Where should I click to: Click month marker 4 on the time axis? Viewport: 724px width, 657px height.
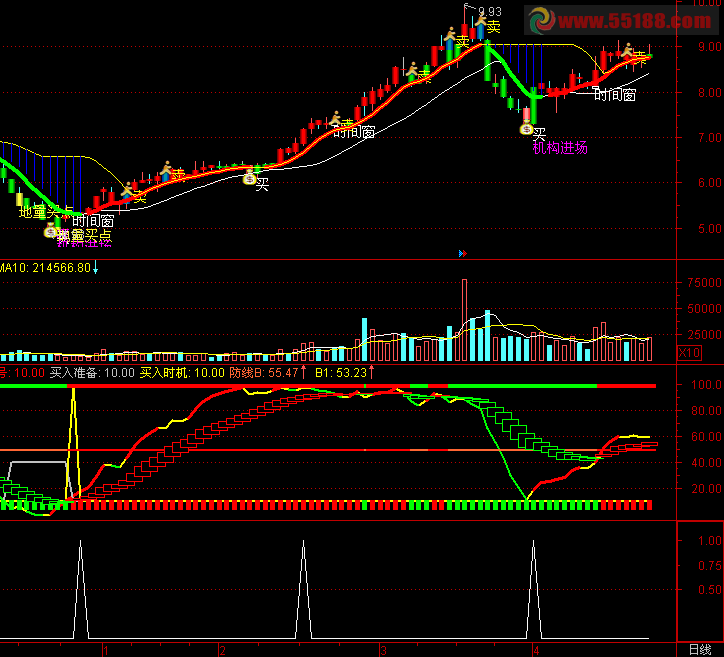pyautogui.click(x=536, y=651)
